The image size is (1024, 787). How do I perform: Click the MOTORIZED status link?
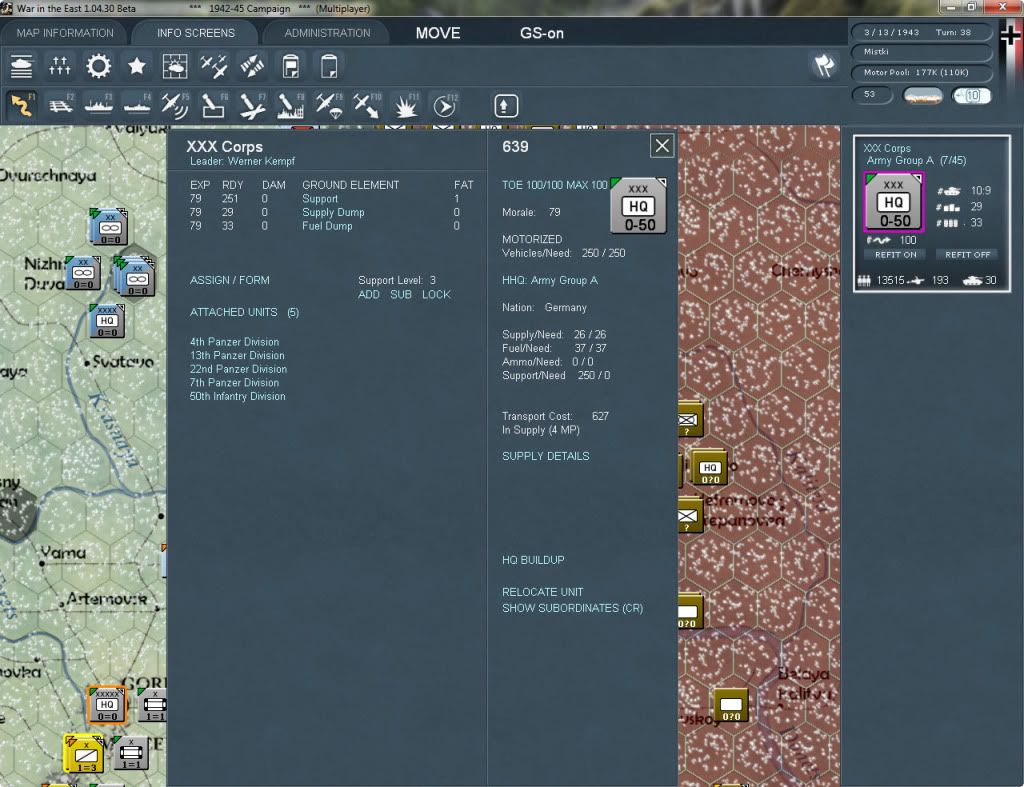pos(532,240)
